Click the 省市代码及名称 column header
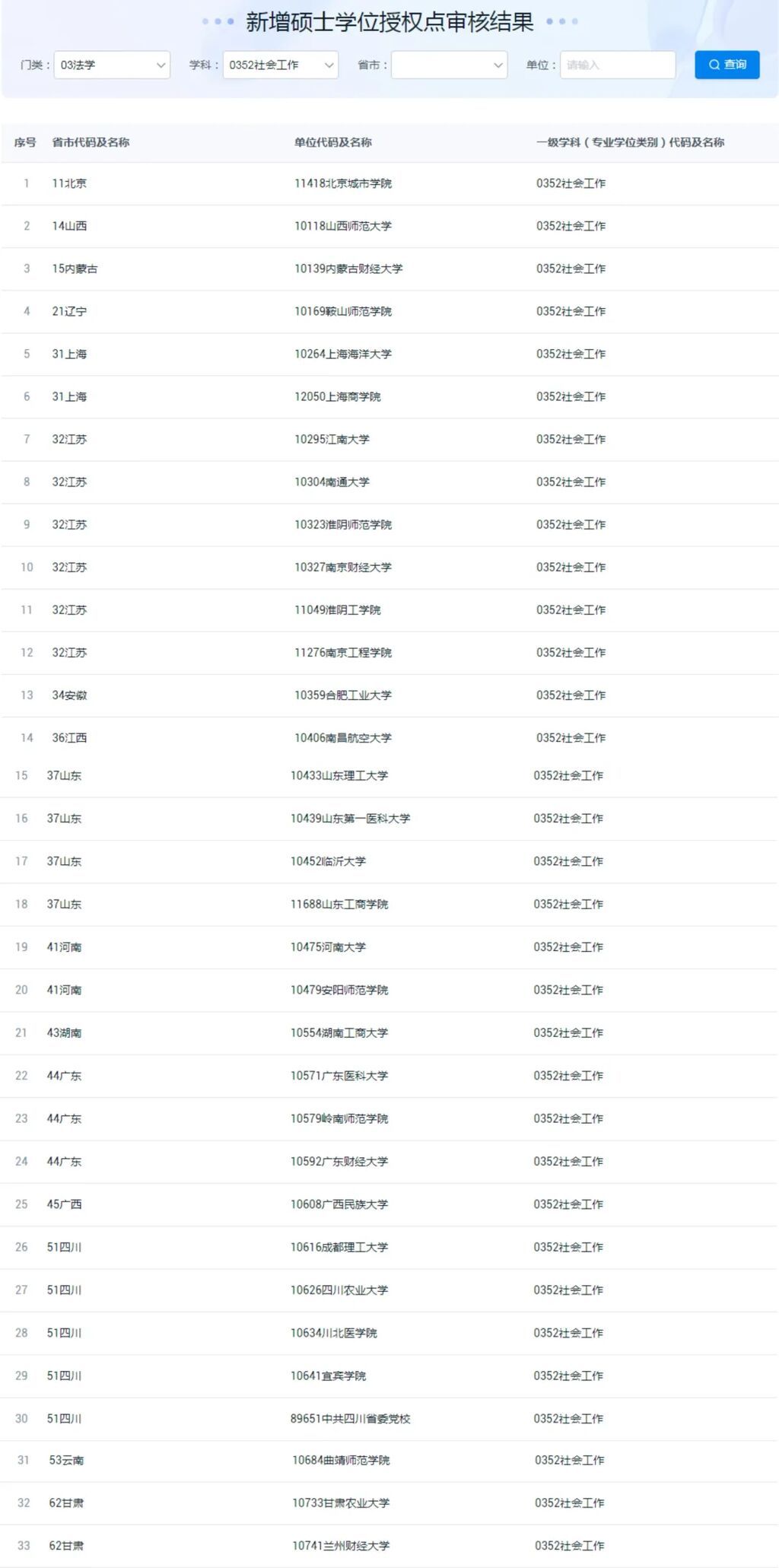The image size is (779, 1568). click(91, 142)
